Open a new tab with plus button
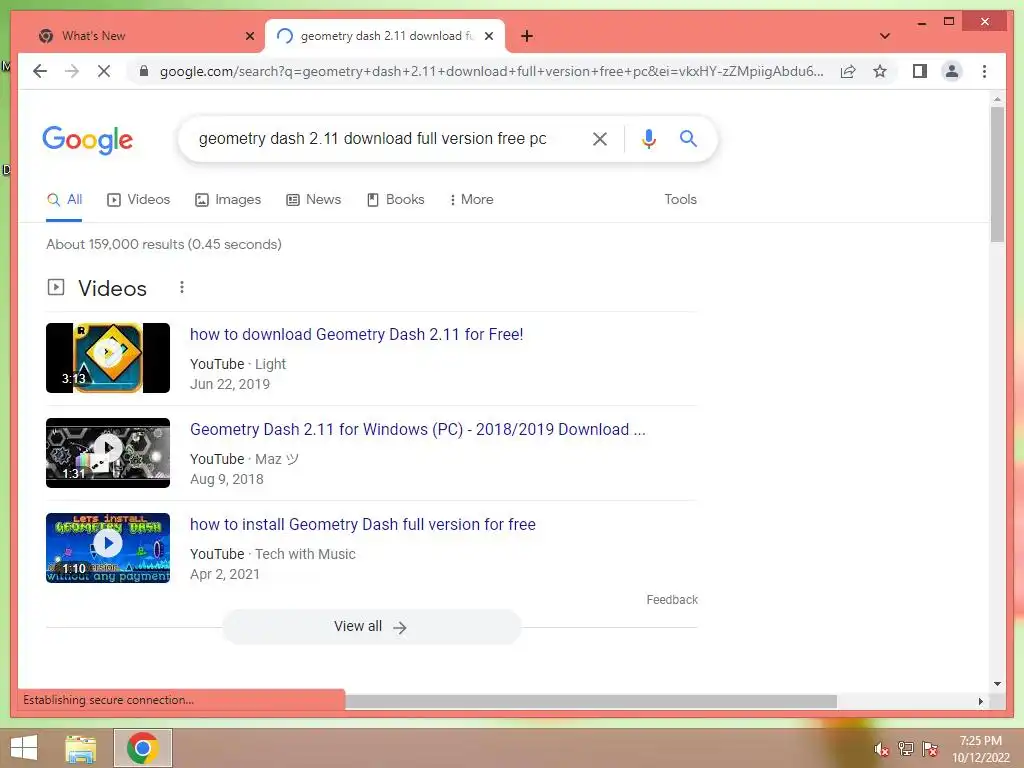Screen dimensions: 1024x768 click(527, 36)
